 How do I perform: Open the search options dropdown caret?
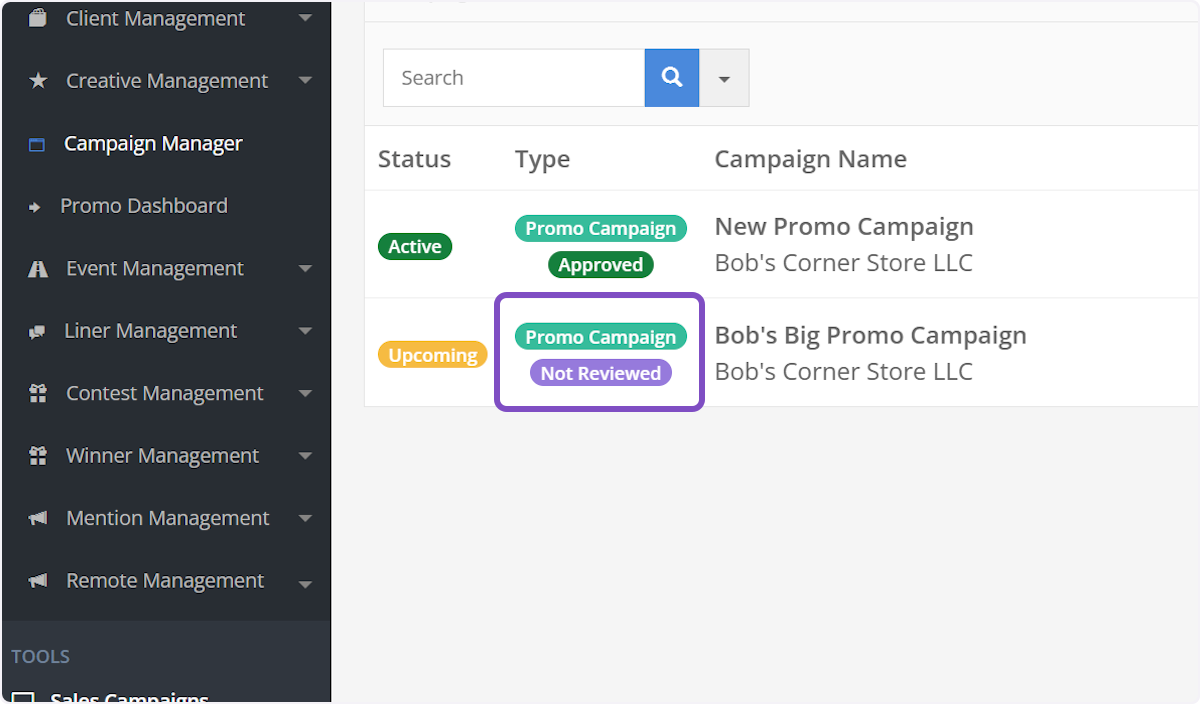coord(724,78)
